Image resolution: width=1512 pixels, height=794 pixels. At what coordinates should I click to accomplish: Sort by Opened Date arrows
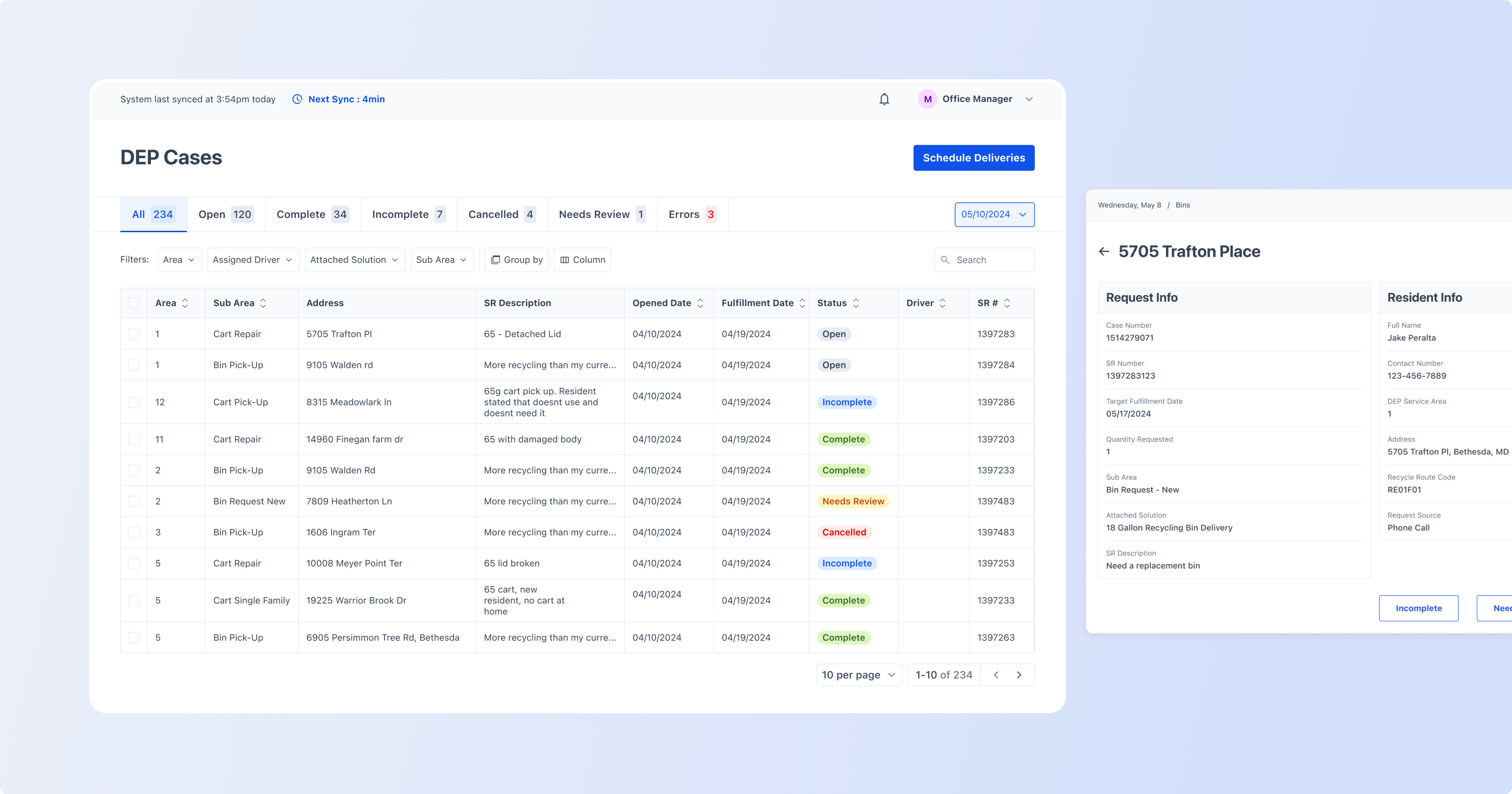point(700,303)
